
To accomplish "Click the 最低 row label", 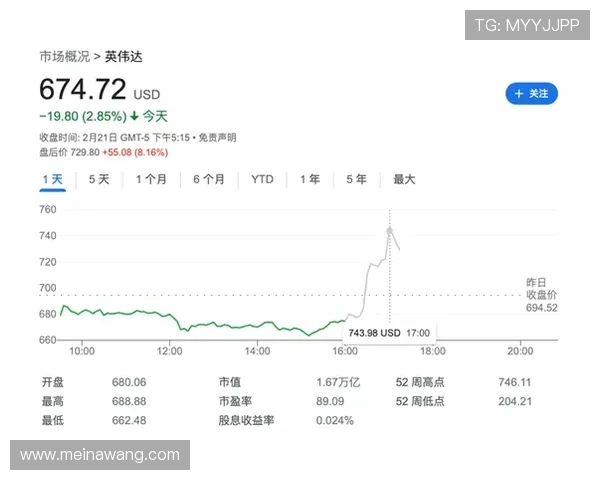I will click(x=53, y=420).
